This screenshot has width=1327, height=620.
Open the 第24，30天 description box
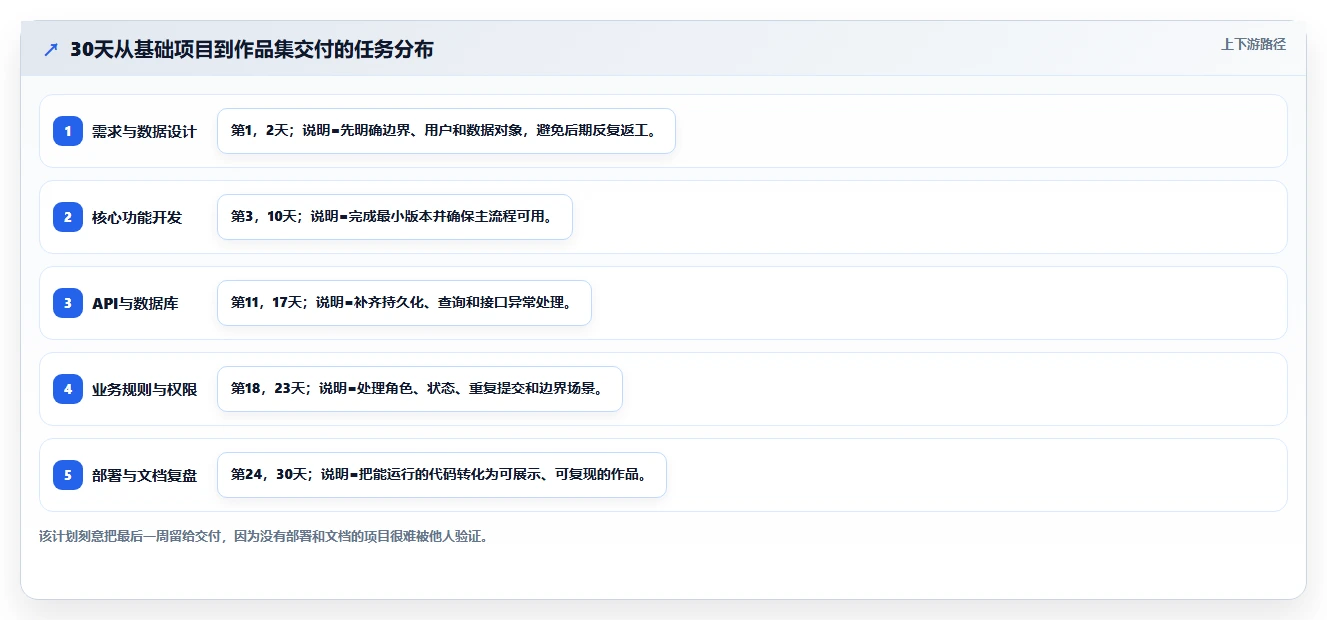441,475
